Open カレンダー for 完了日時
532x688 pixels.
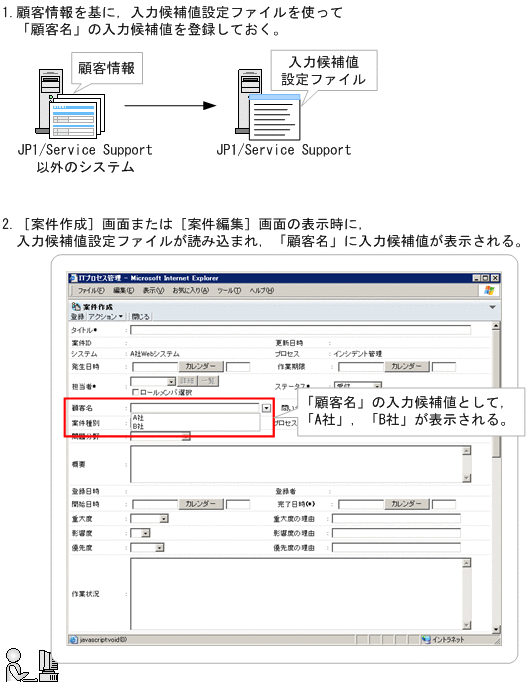[x=406, y=504]
